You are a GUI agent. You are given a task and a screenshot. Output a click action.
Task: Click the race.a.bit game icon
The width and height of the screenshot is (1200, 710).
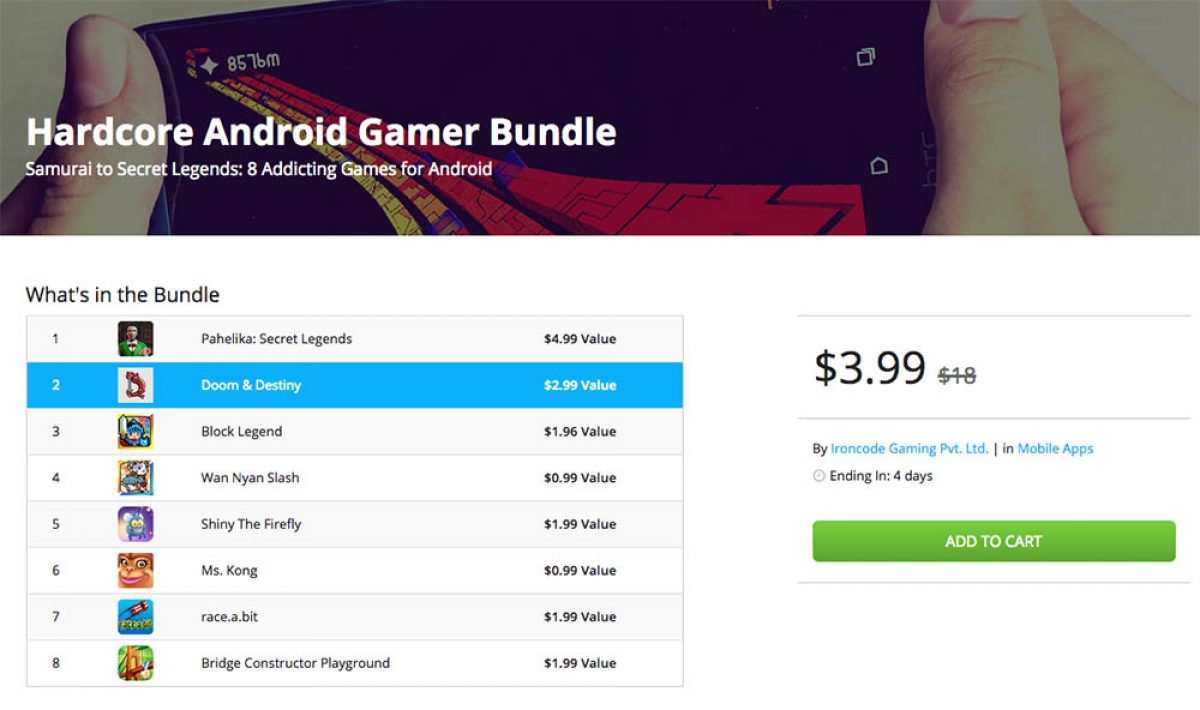pyautogui.click(x=135, y=617)
